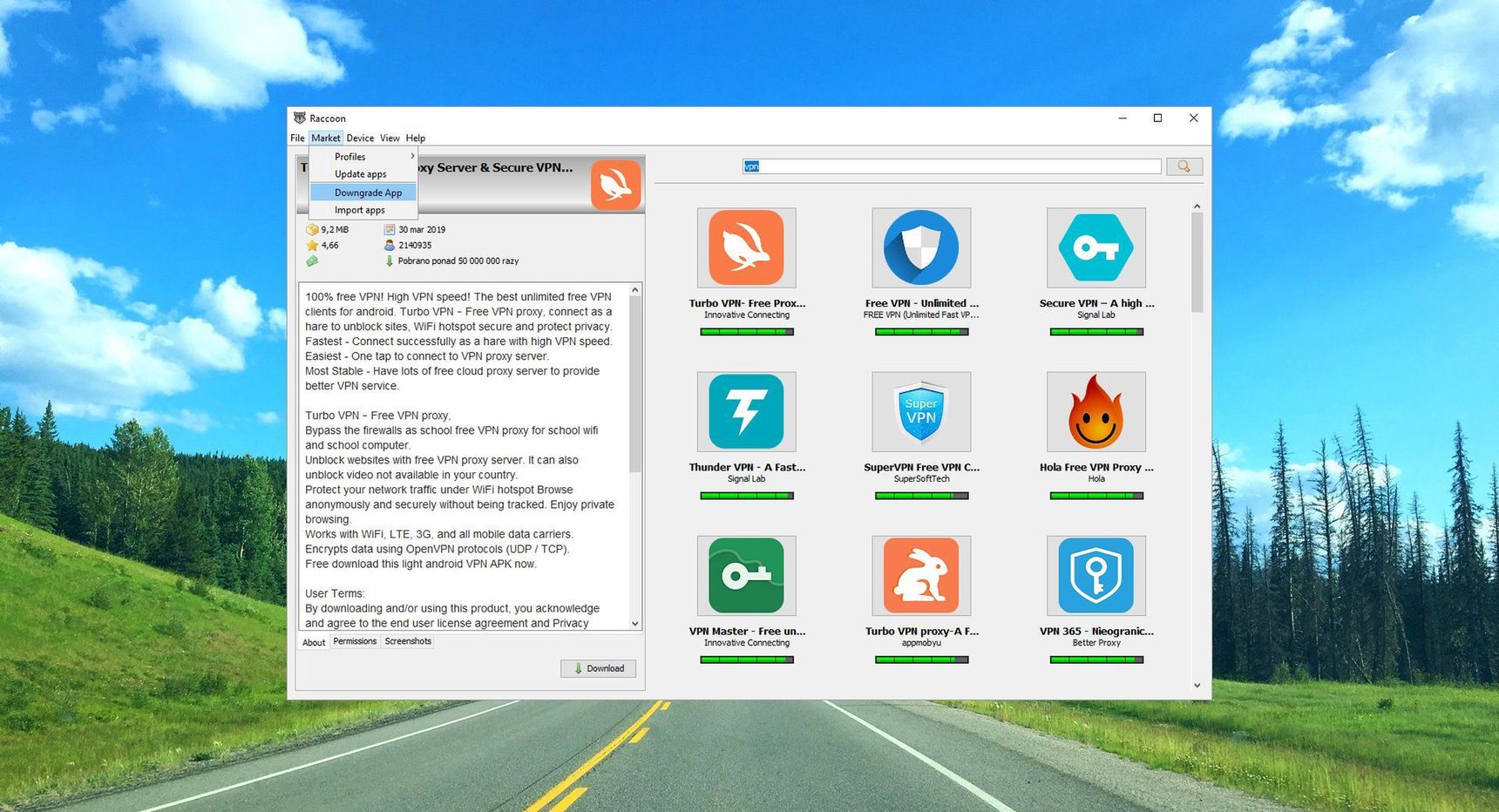The height and width of the screenshot is (812, 1499).
Task: Click the green downloads arrow icon
Action: 390,261
